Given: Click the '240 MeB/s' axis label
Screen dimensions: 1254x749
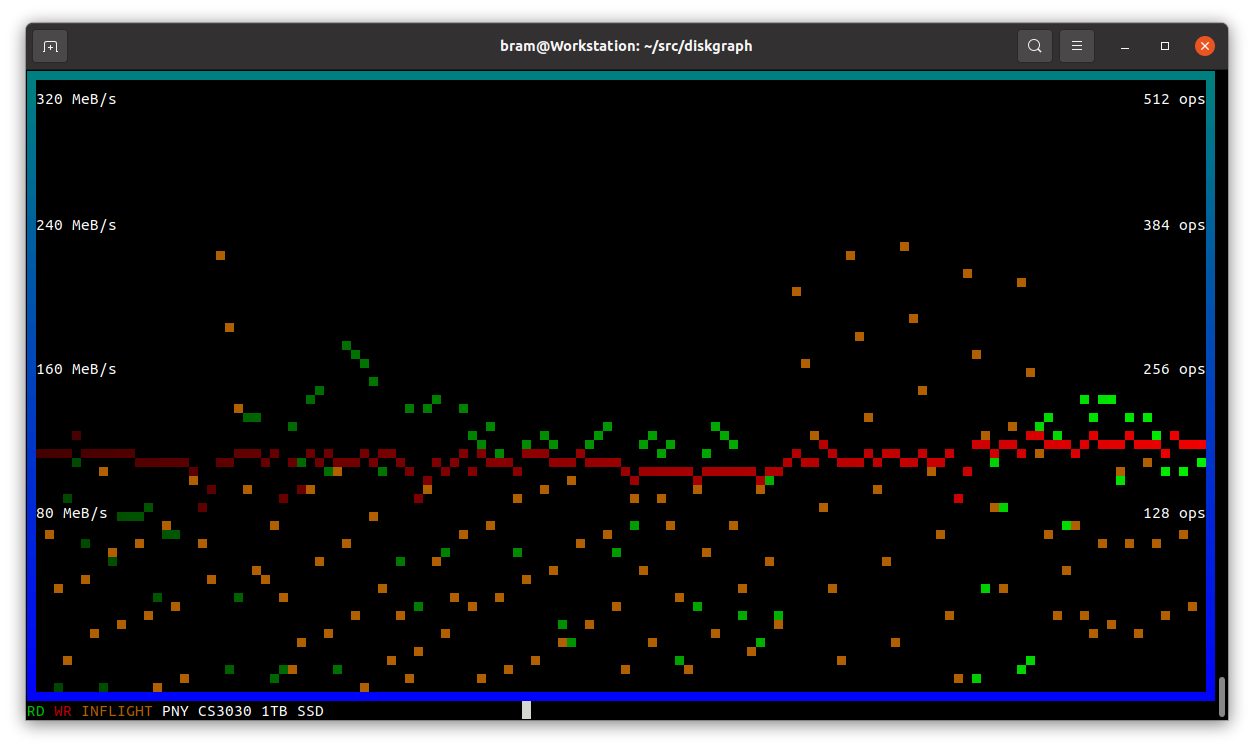Looking at the screenshot, I should pyautogui.click(x=76, y=225).
